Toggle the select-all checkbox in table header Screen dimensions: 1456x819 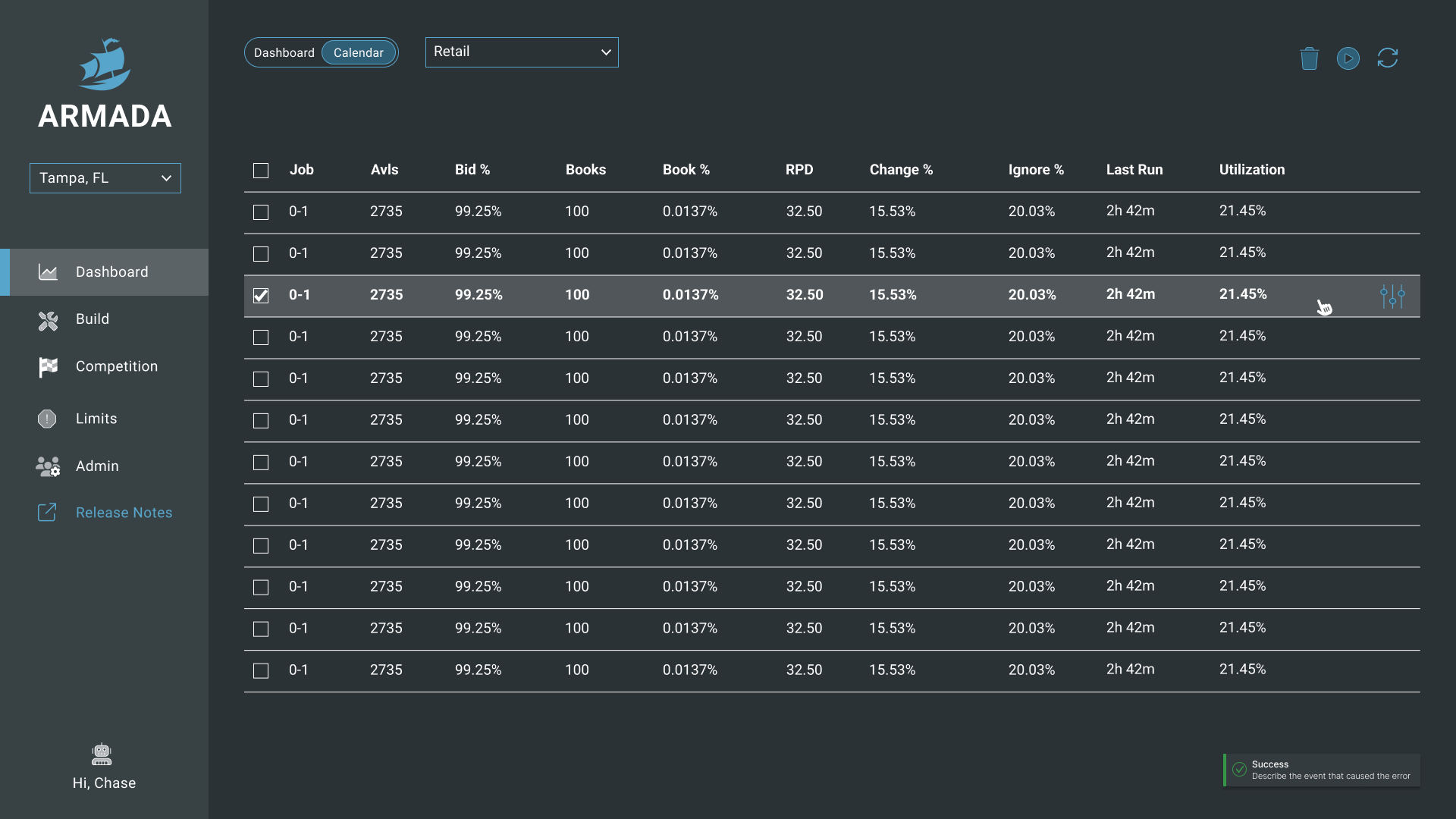pyautogui.click(x=261, y=171)
